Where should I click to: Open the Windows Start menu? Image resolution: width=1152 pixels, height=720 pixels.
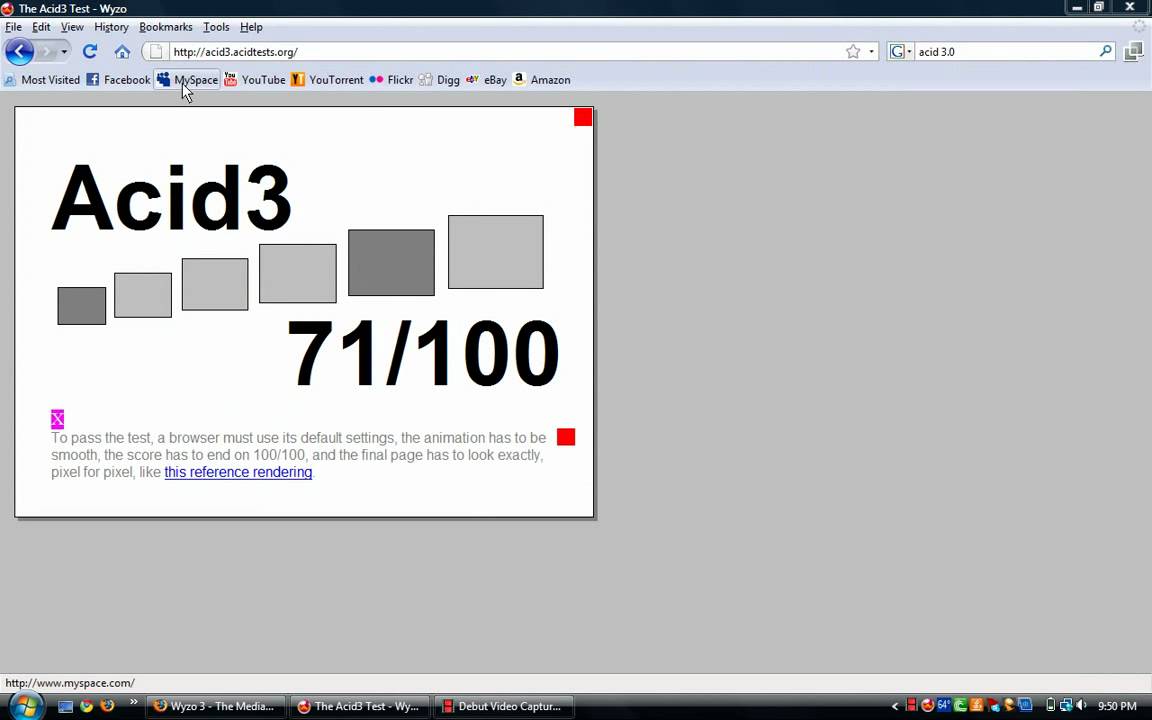pos(25,706)
